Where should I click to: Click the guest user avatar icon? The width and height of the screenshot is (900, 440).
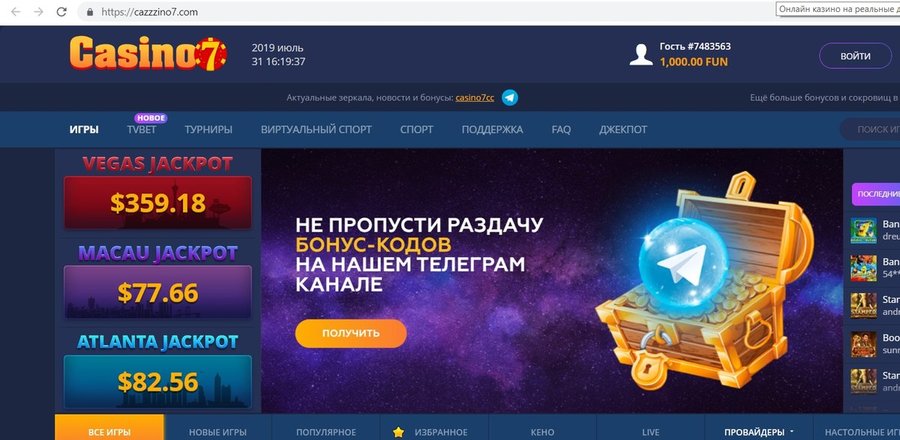coord(641,54)
